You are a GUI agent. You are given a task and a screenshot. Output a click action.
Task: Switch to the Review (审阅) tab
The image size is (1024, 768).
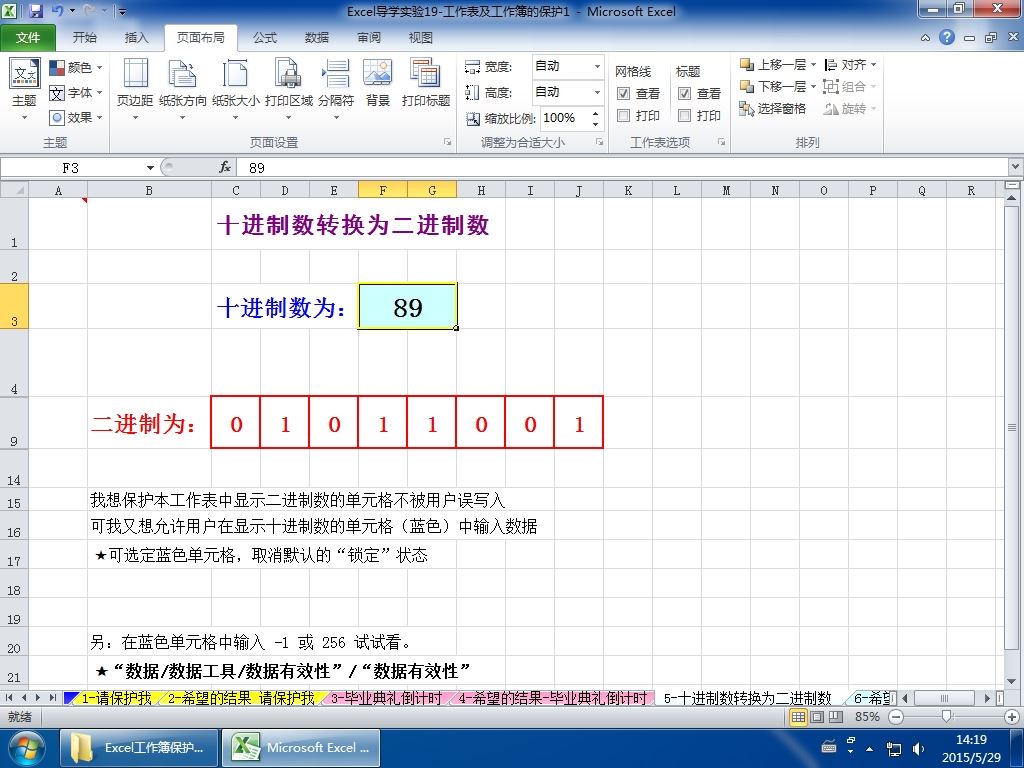[369, 38]
